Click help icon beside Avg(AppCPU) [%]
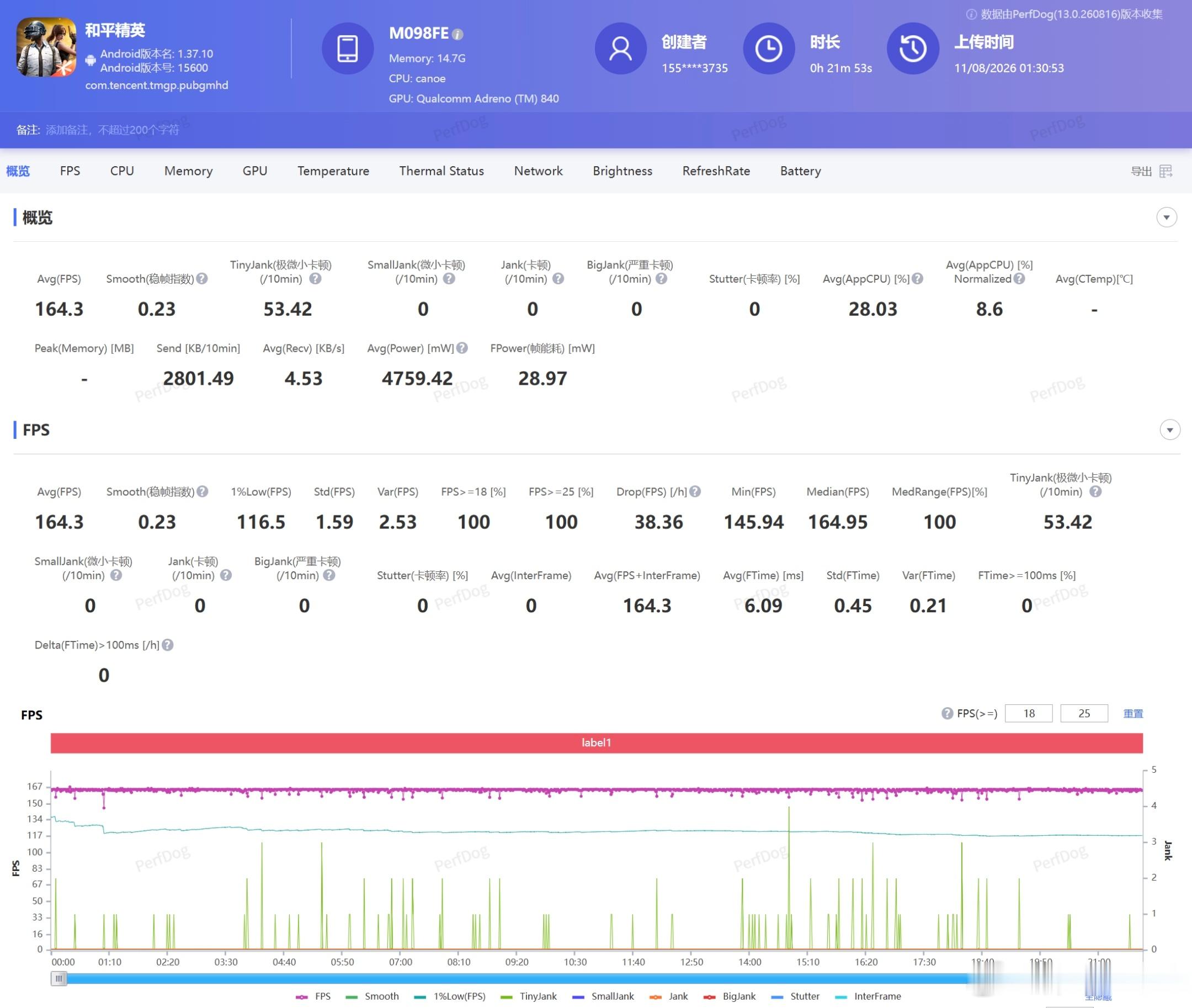The height and width of the screenshot is (1008, 1192). 917,279
